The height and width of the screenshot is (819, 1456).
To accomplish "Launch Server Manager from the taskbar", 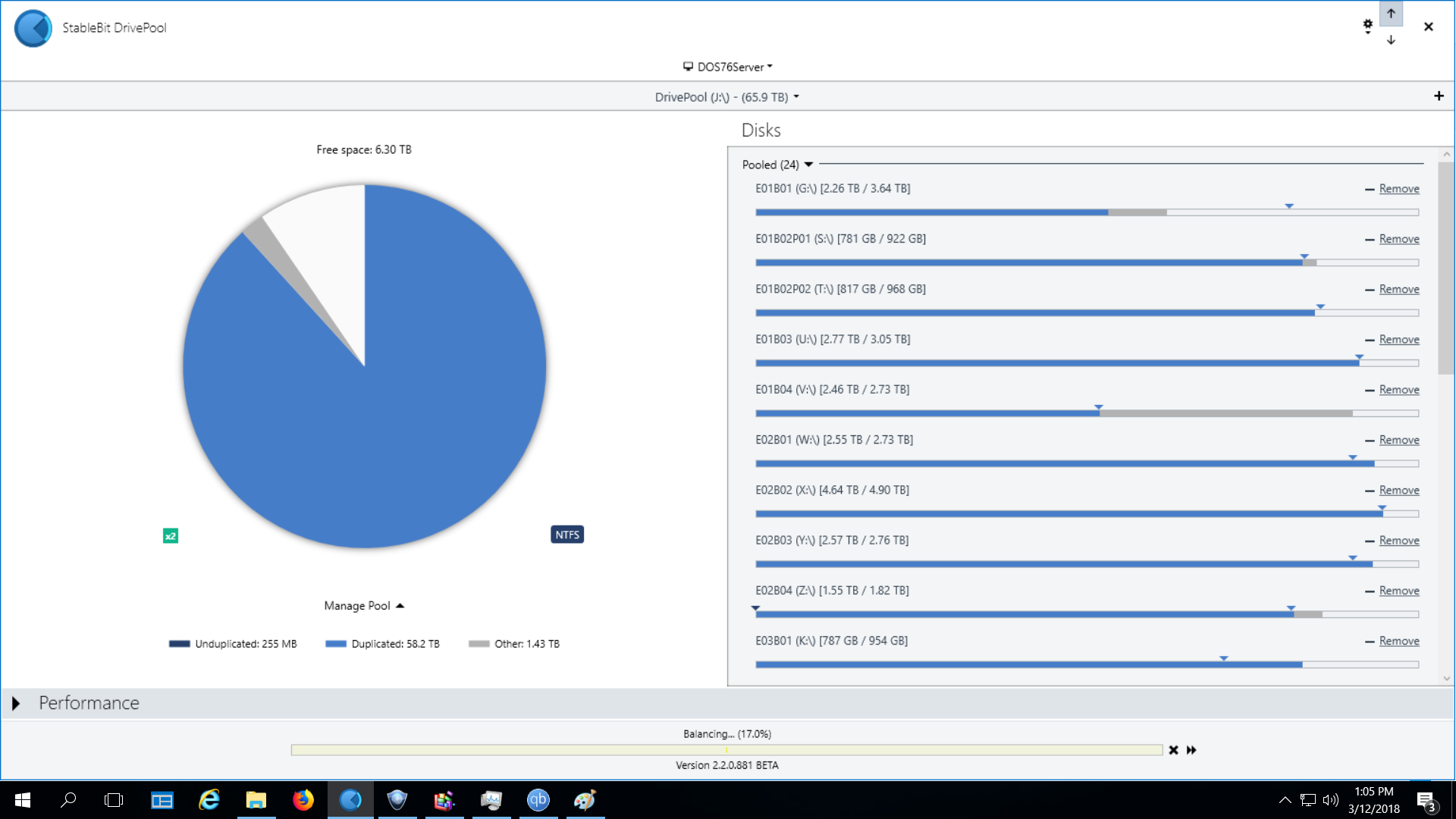I will 162,800.
